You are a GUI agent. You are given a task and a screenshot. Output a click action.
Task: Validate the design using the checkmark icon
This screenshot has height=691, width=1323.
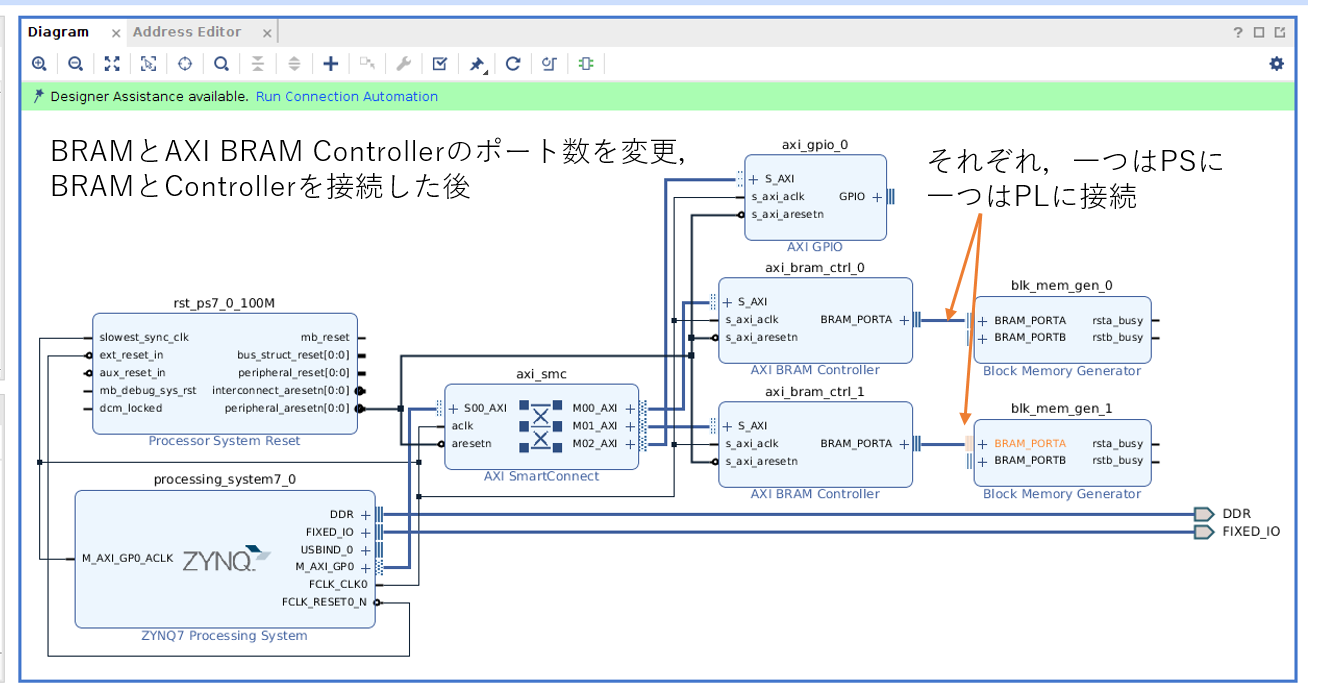tap(439, 64)
